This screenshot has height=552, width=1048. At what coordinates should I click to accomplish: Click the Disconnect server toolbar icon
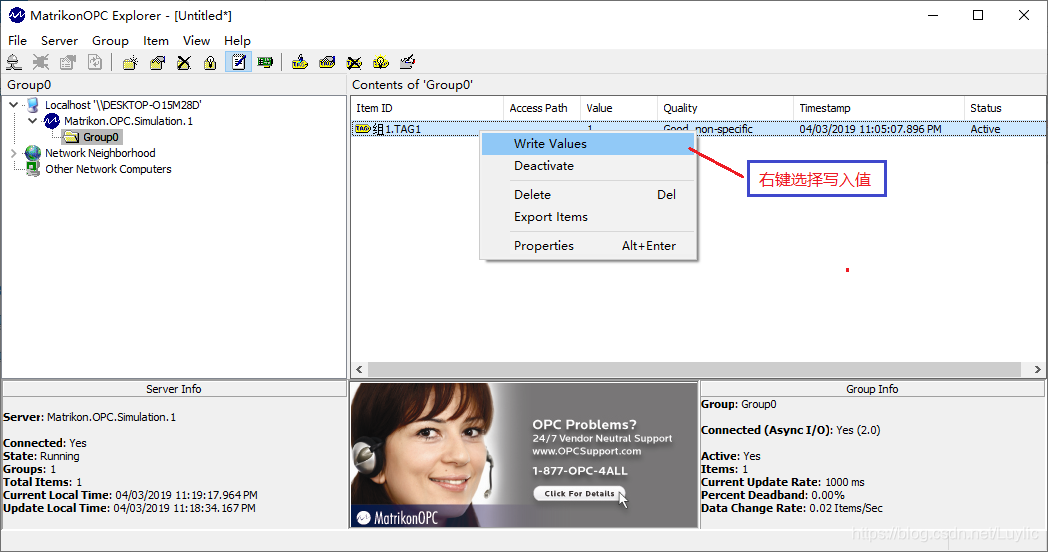point(41,62)
